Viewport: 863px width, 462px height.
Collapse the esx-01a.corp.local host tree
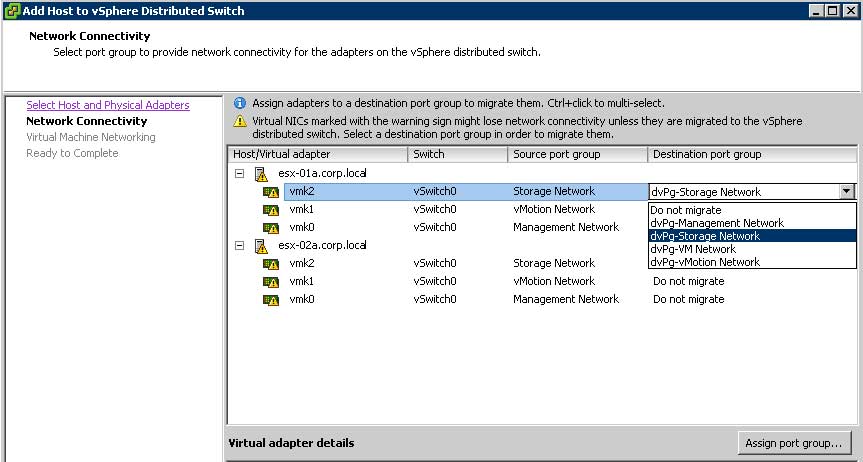click(239, 173)
